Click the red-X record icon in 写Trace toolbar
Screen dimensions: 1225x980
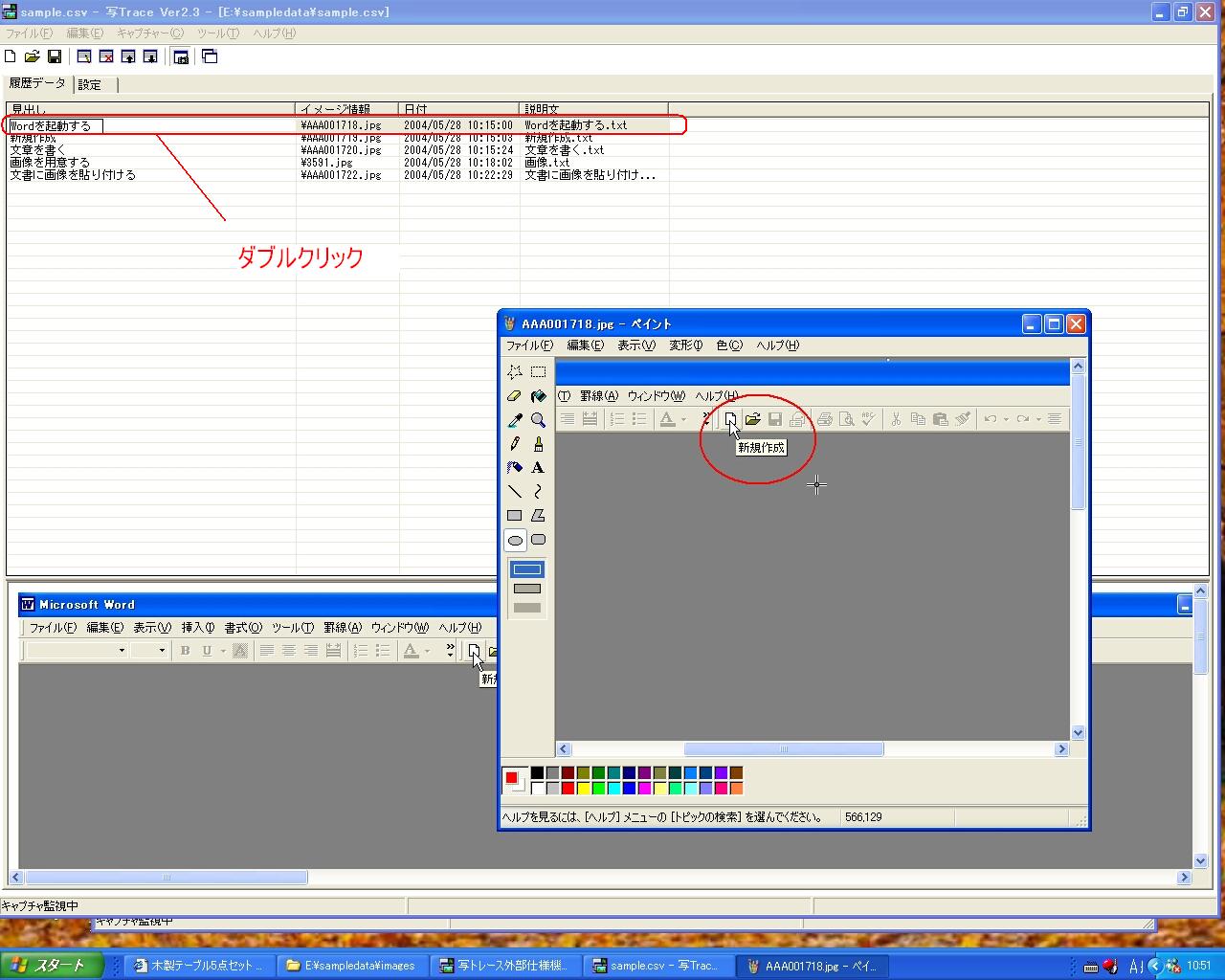click(106, 56)
